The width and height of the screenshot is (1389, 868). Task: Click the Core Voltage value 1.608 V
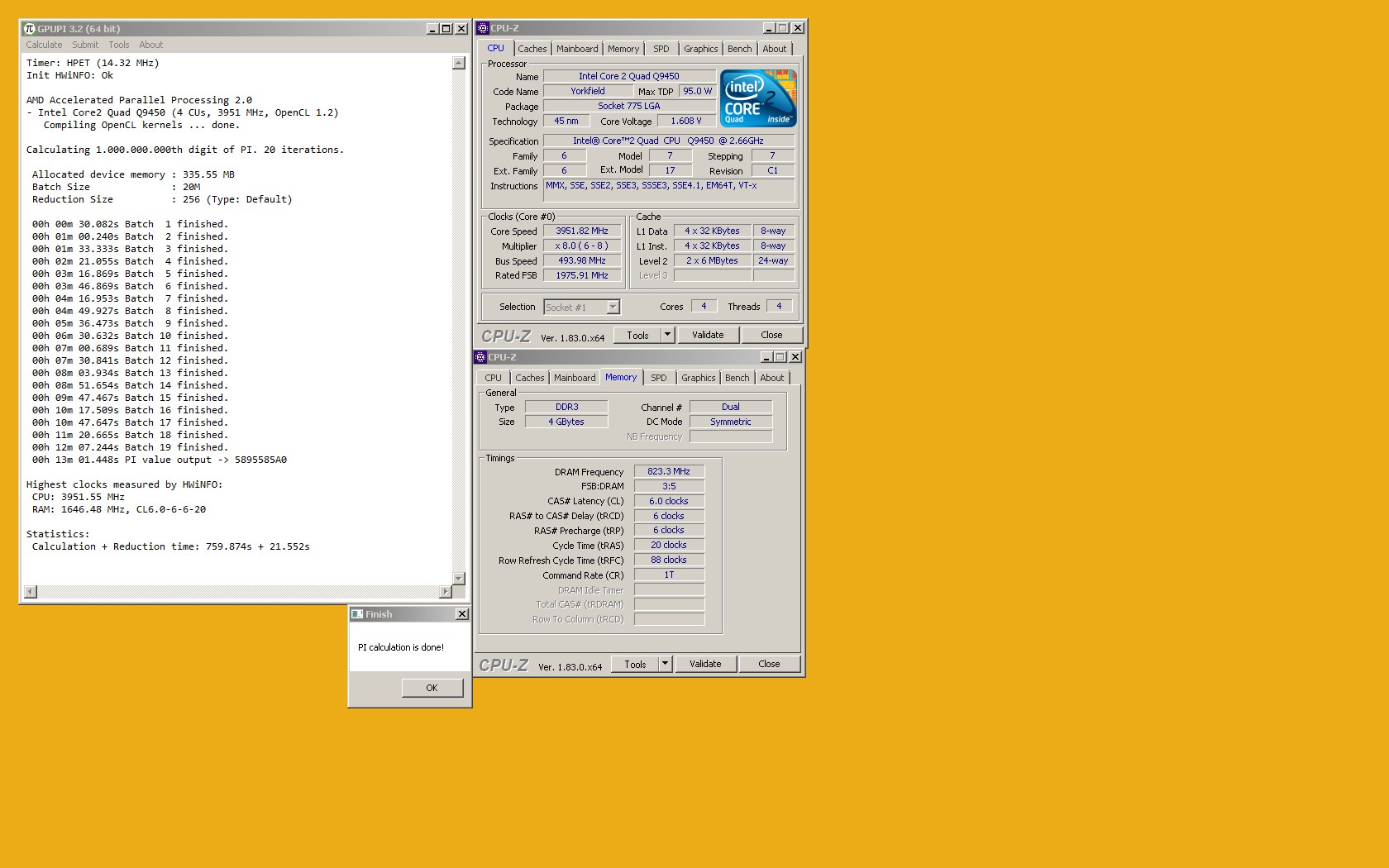pyautogui.click(x=685, y=121)
